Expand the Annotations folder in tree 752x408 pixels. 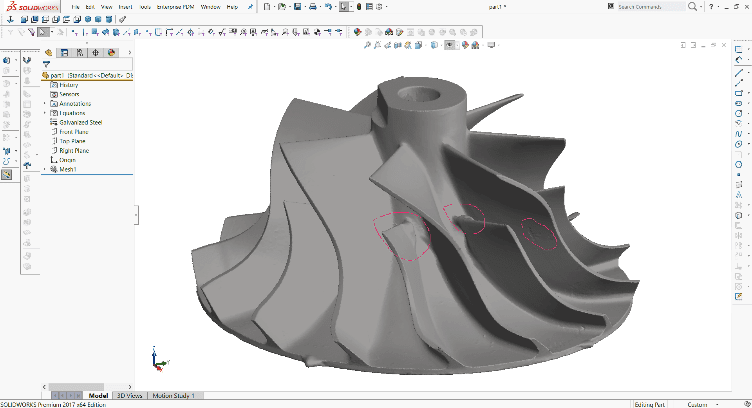[x=45, y=104]
